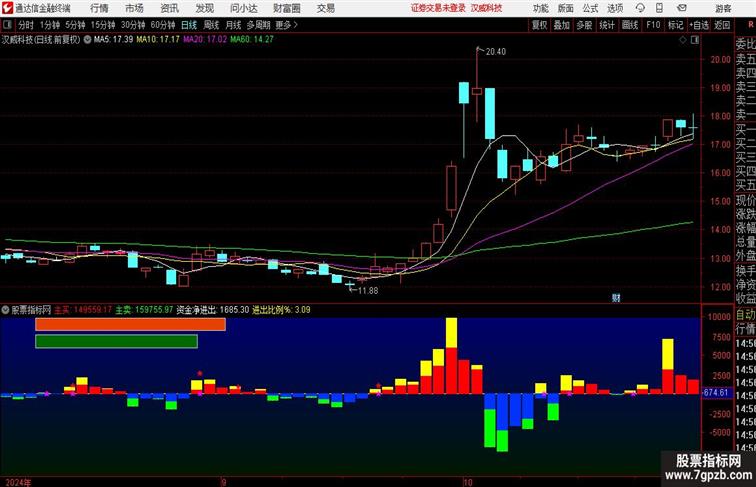The width and height of the screenshot is (756, 487).
Task: Click the 股票指标网 indicator name
Action: [31, 310]
